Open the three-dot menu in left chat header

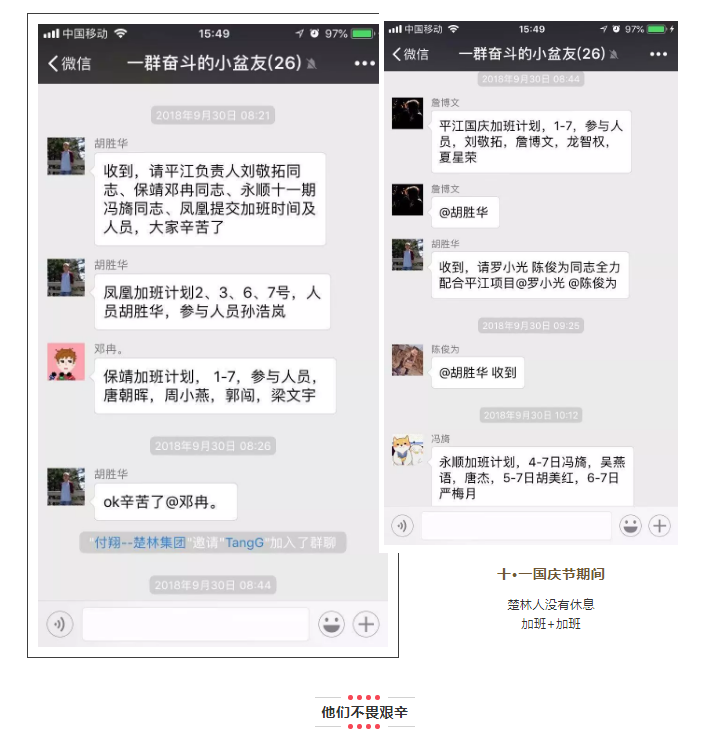(365, 63)
